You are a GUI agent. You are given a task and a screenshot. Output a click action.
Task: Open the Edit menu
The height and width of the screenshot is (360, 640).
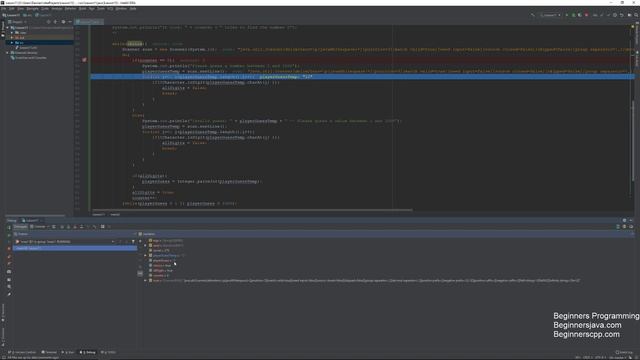tap(11, 9)
